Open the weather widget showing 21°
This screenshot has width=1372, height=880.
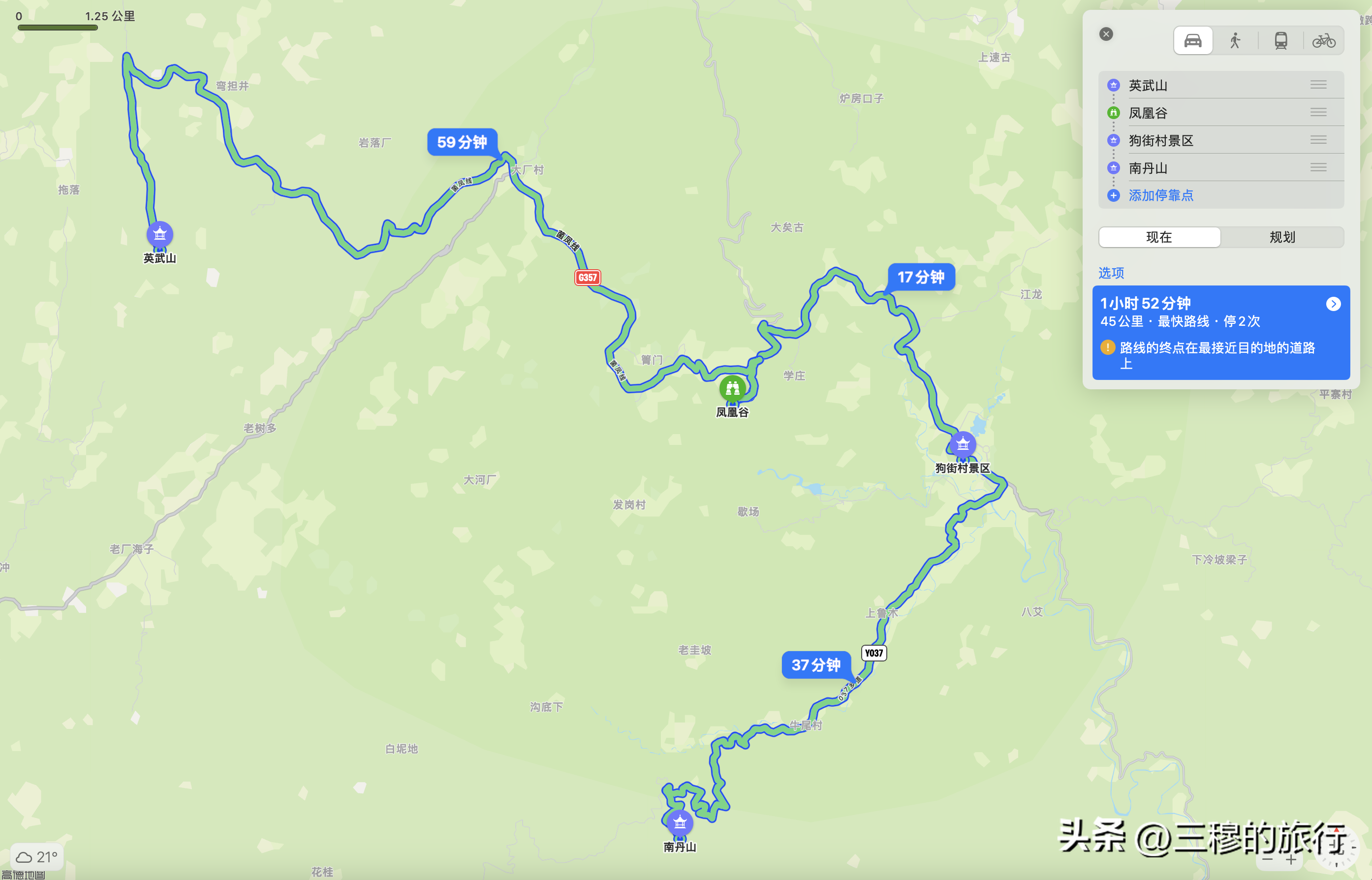coord(36,856)
